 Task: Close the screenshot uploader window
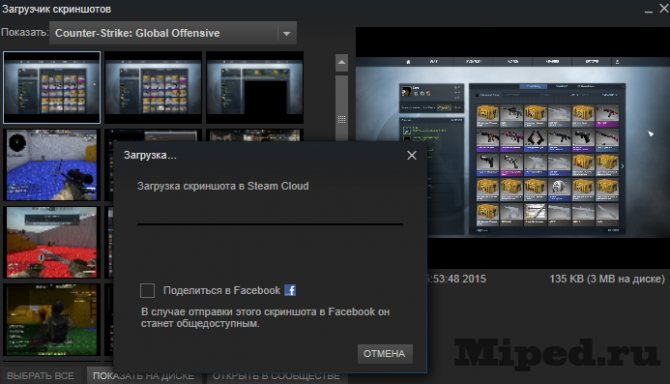[664, 9]
